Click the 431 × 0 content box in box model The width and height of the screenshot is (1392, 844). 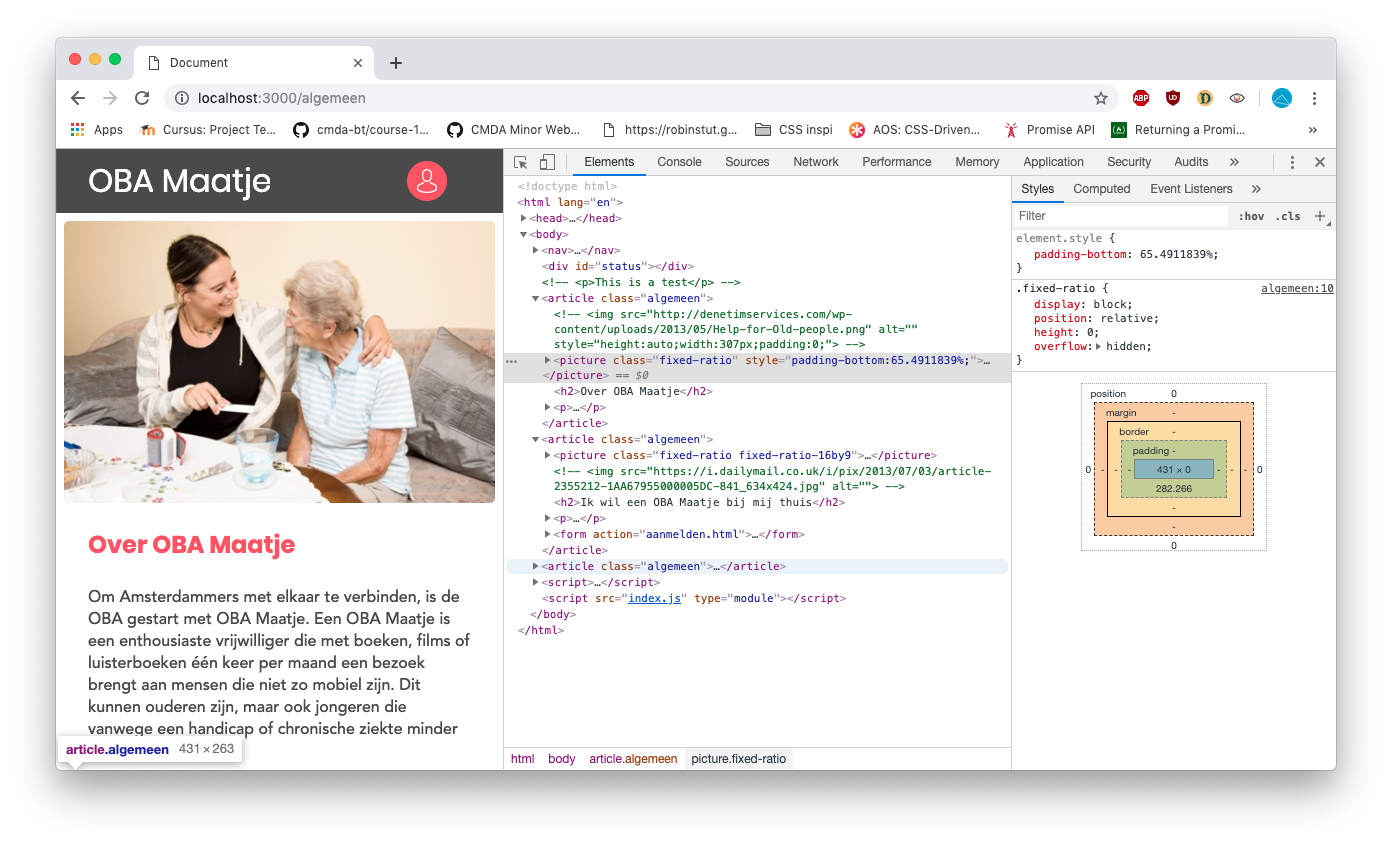click(x=1173, y=469)
